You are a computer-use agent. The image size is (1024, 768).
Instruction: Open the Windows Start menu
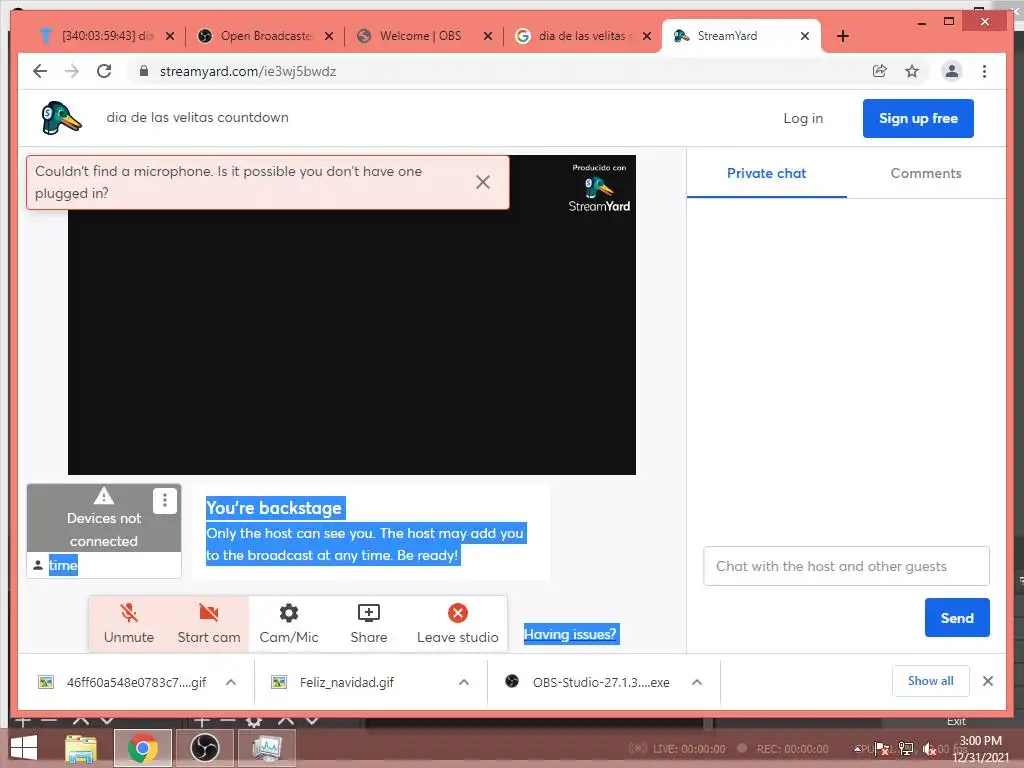[24, 748]
